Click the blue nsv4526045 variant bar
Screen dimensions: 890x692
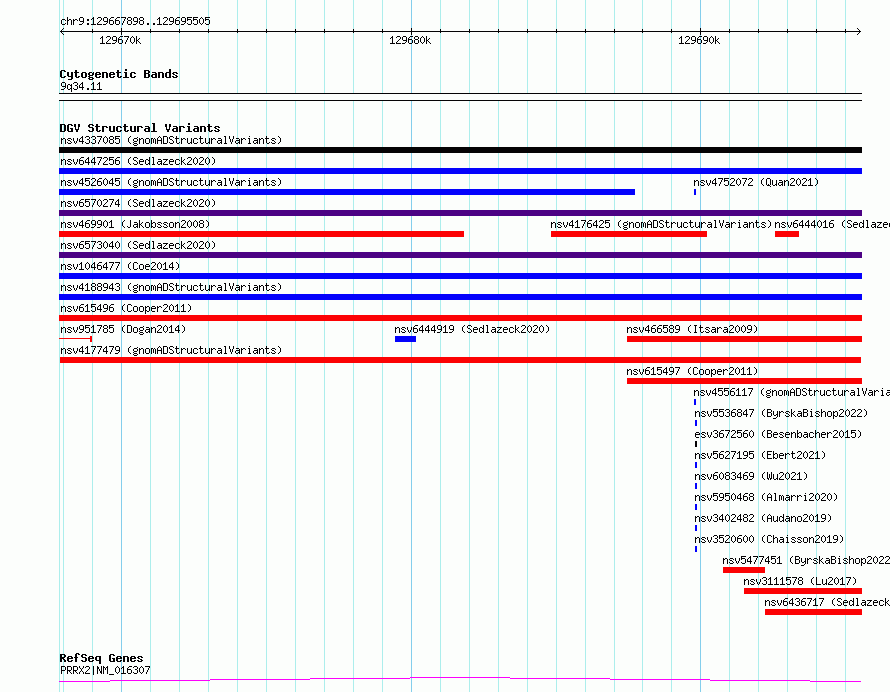coord(347,192)
